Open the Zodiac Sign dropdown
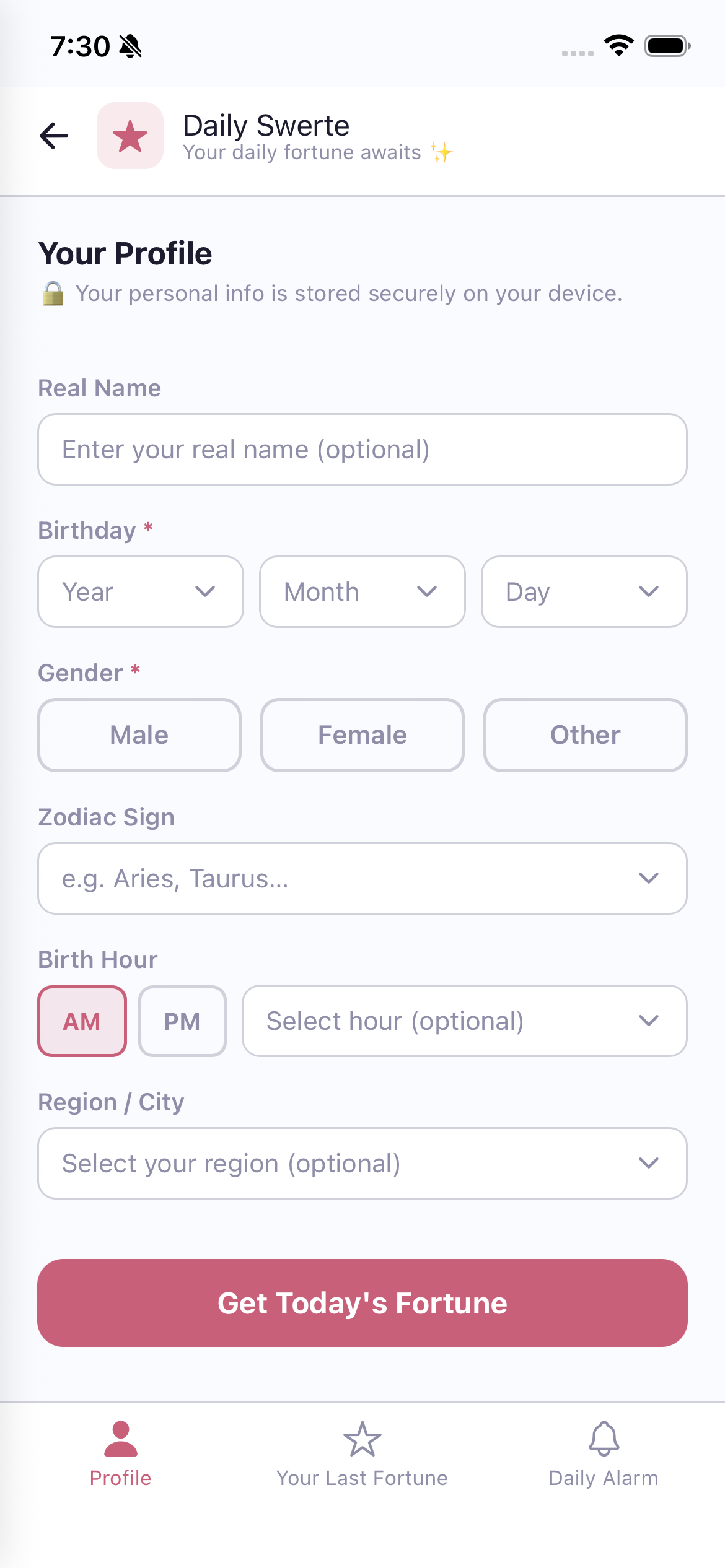The image size is (725, 1568). pos(362,879)
